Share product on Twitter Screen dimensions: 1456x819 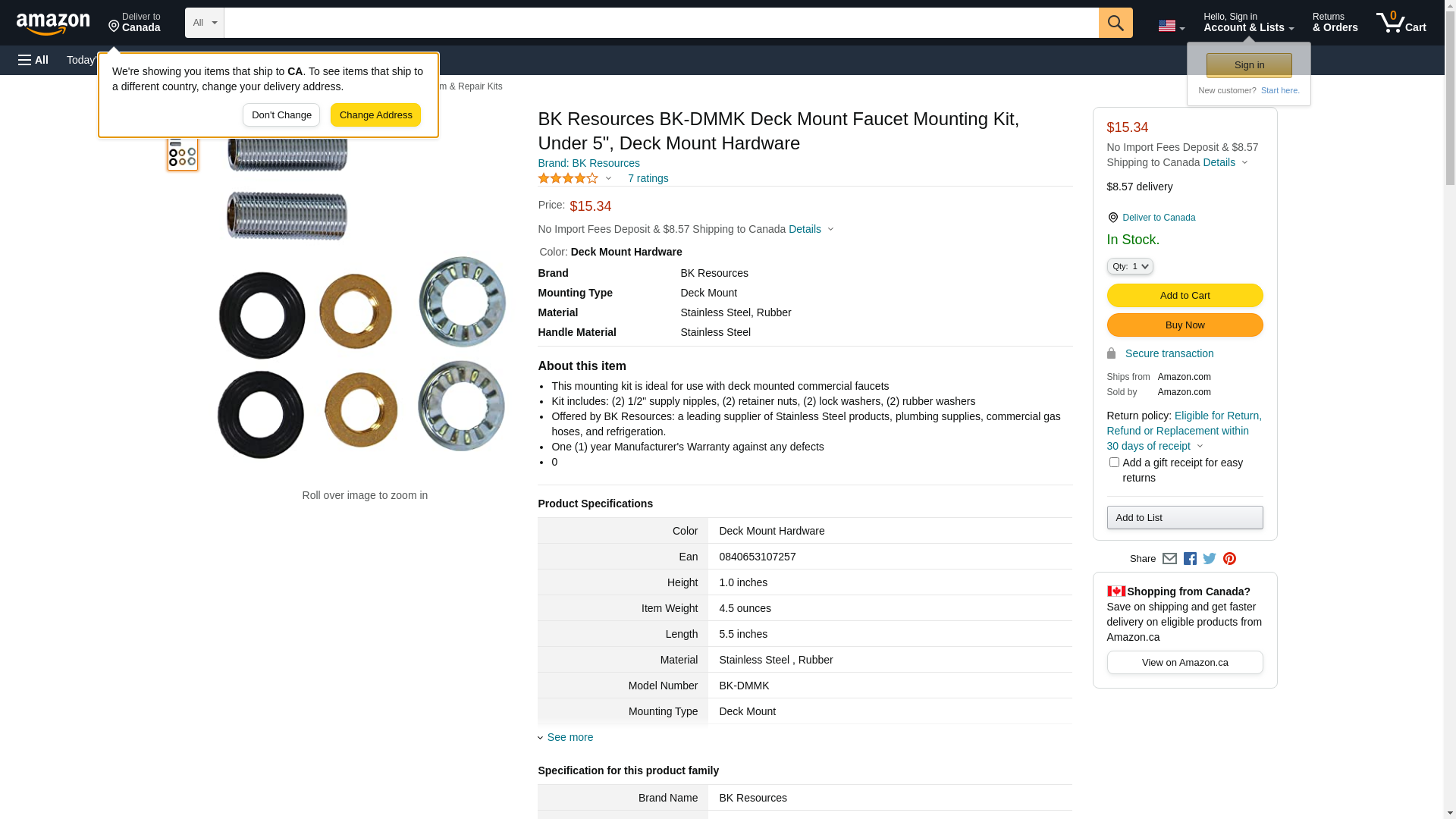point(1210,559)
